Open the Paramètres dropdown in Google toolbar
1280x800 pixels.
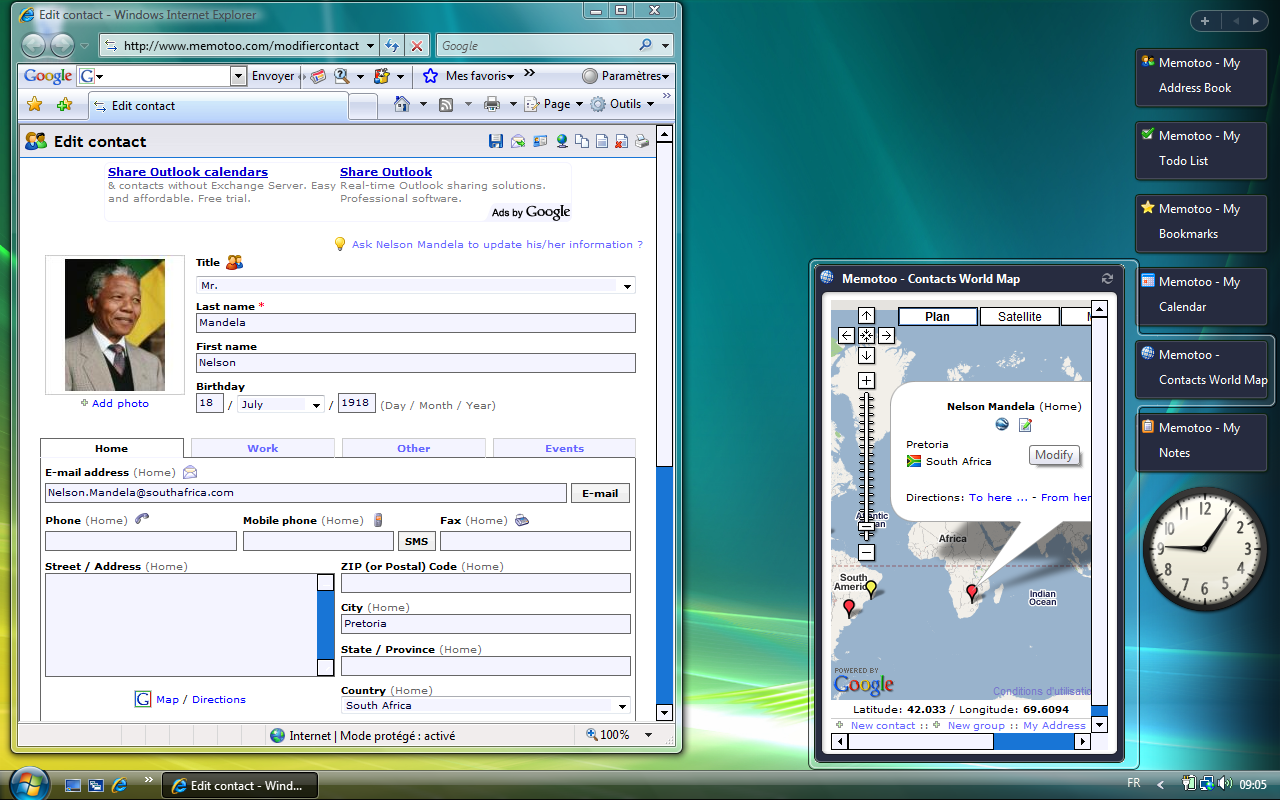point(626,76)
